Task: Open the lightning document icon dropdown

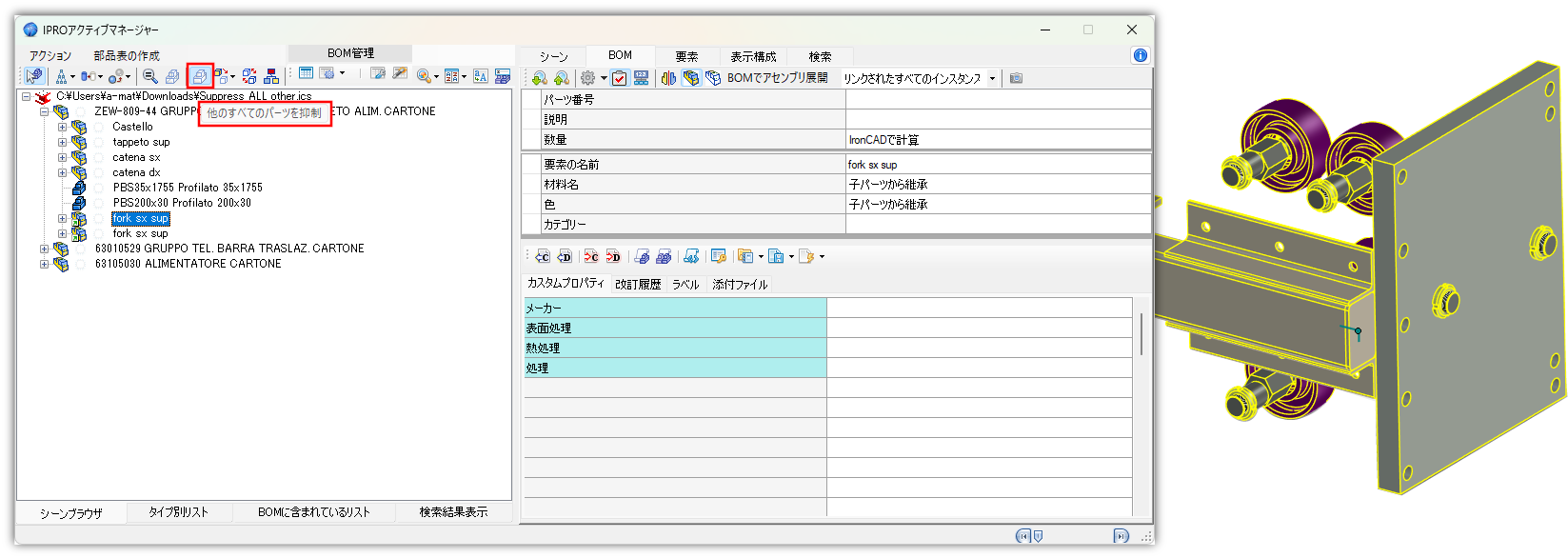Action: click(822, 256)
